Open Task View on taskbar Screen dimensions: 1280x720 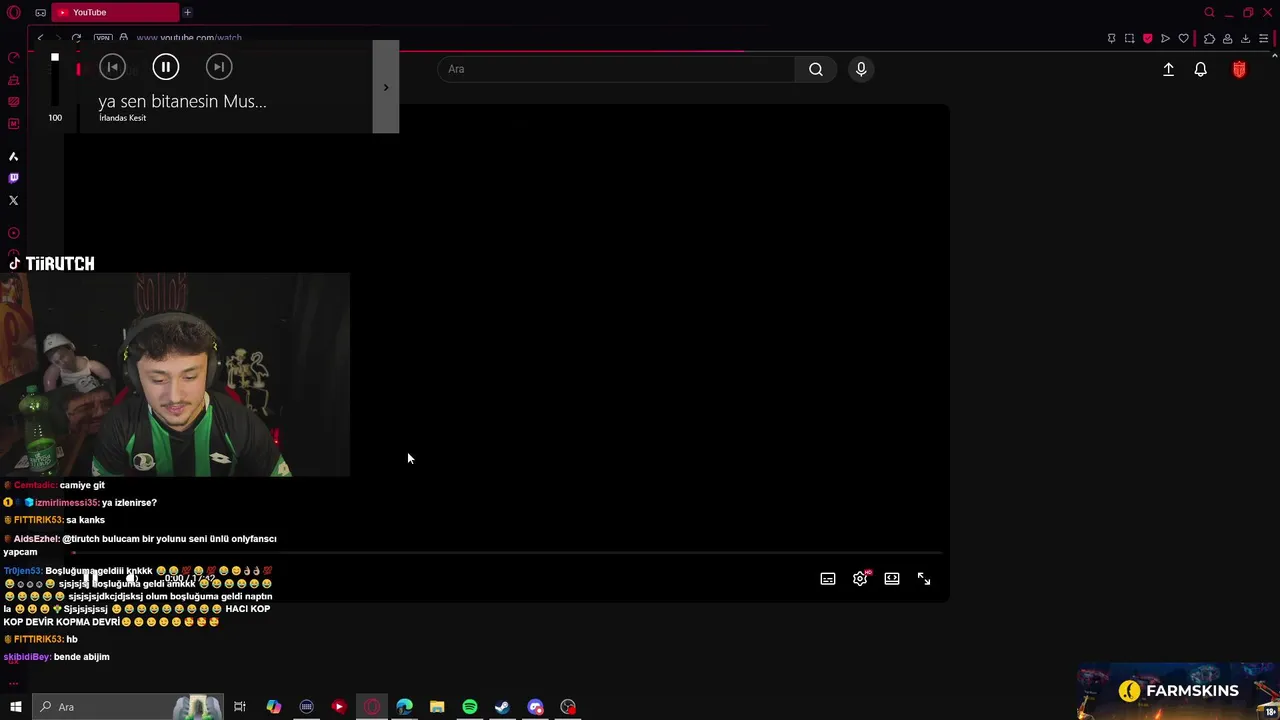[240, 707]
